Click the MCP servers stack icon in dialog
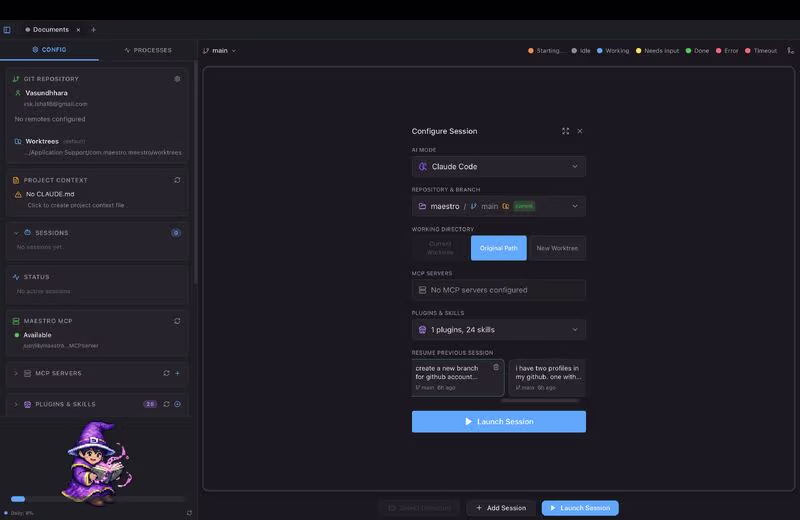 tap(422, 290)
